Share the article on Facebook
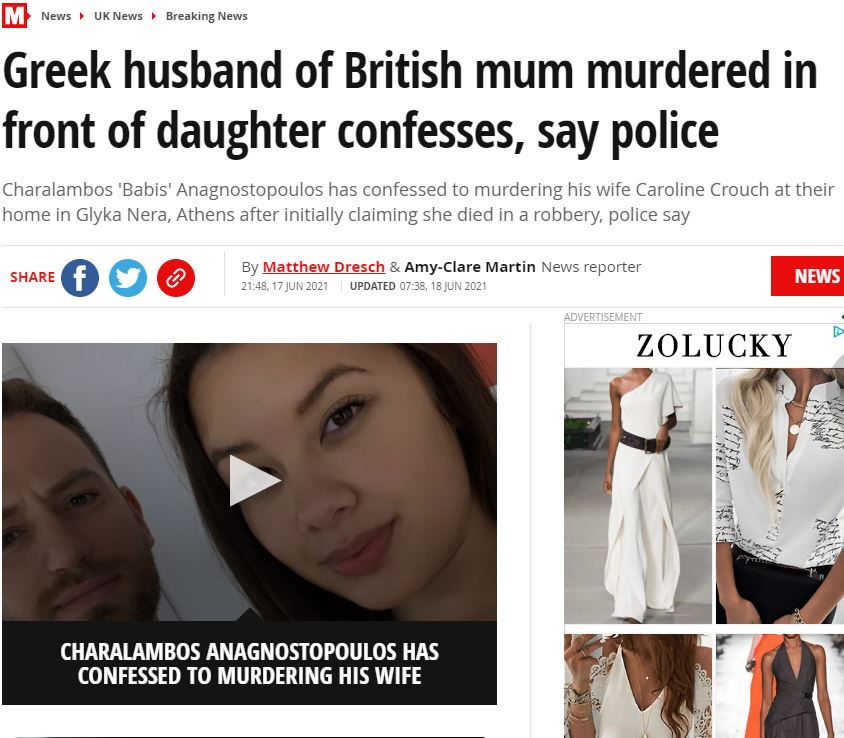The image size is (844, 738). pos(80,278)
